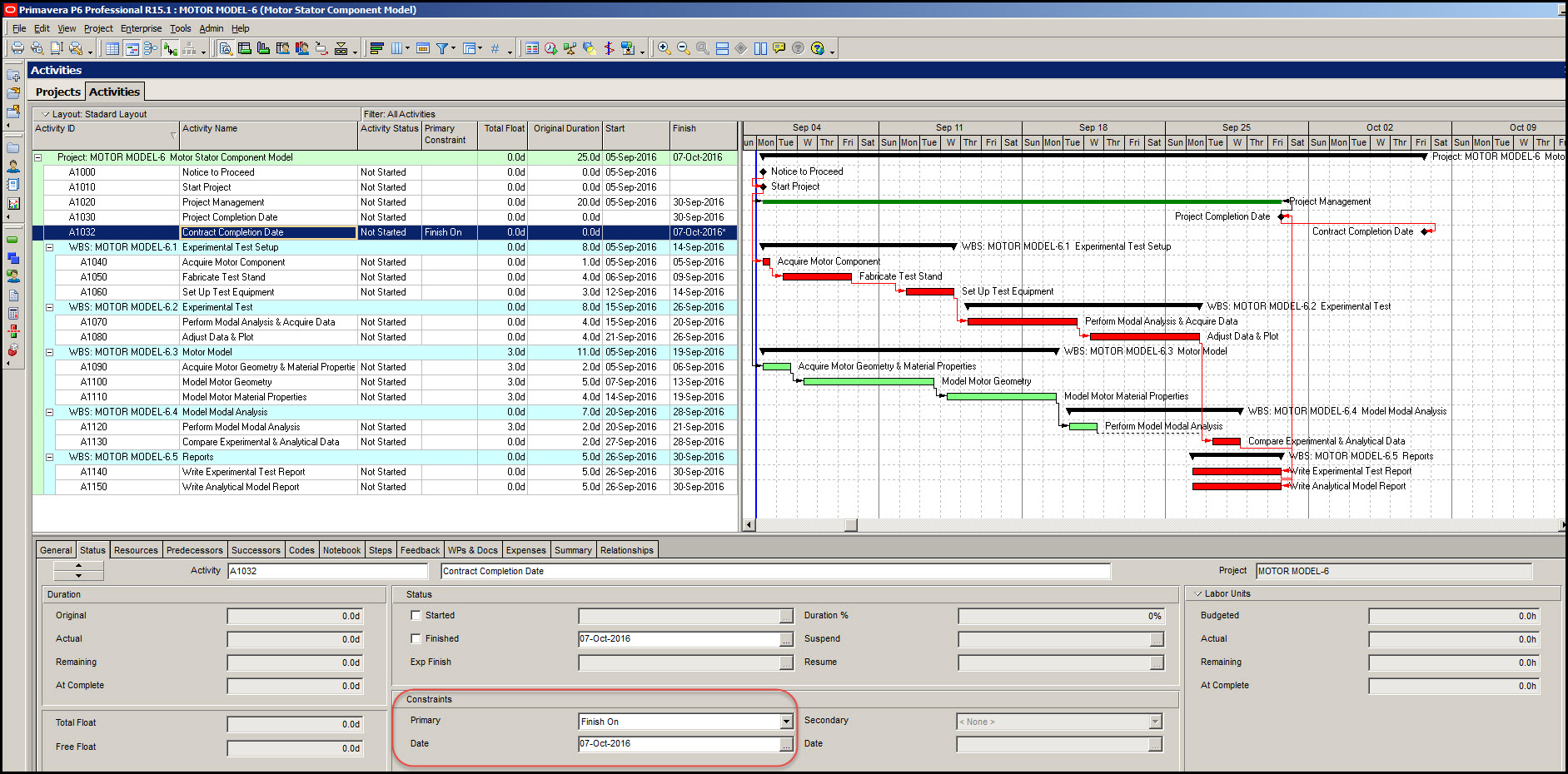Click the Activity ID field A1032
Screen dimensions: 1568x774
click(327, 571)
